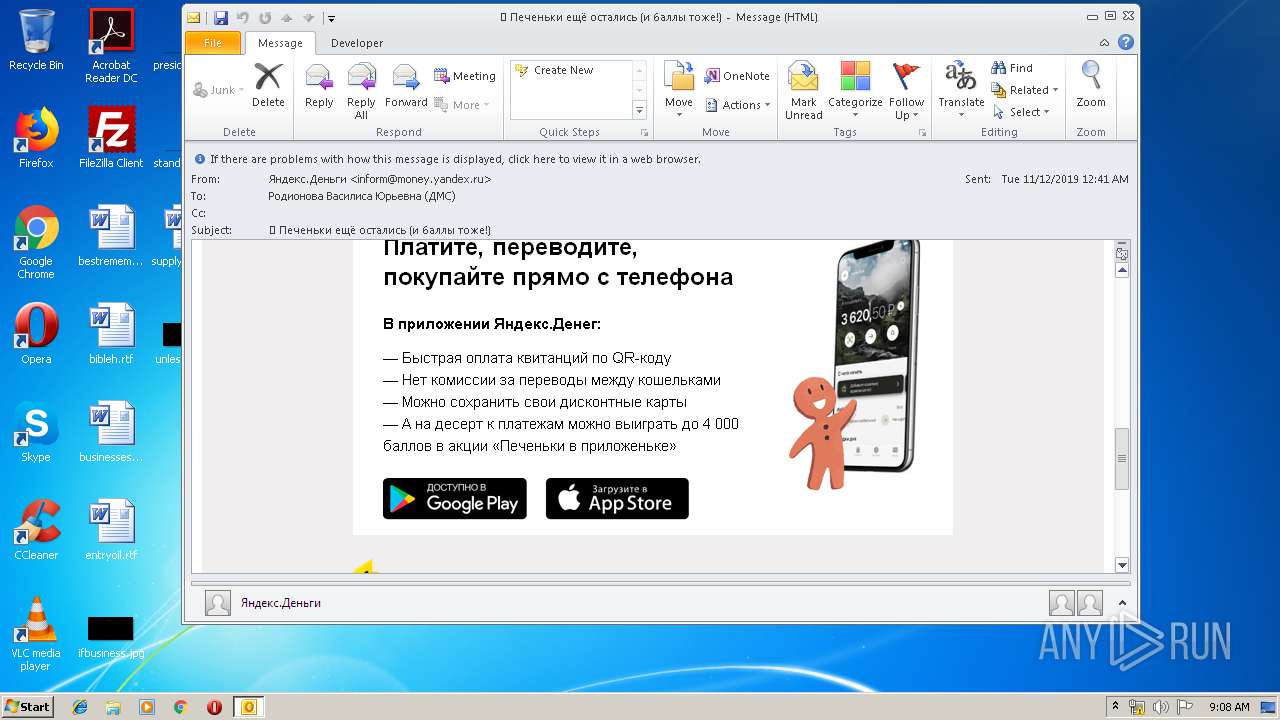1280x720 pixels.
Task: Click Create New quick step
Action: 563,70
